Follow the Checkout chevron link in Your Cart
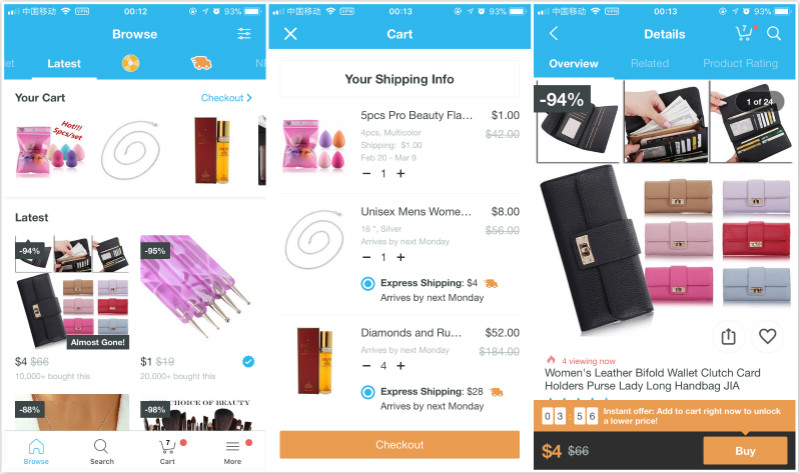Image resolution: width=800 pixels, height=474 pixels. (227, 97)
